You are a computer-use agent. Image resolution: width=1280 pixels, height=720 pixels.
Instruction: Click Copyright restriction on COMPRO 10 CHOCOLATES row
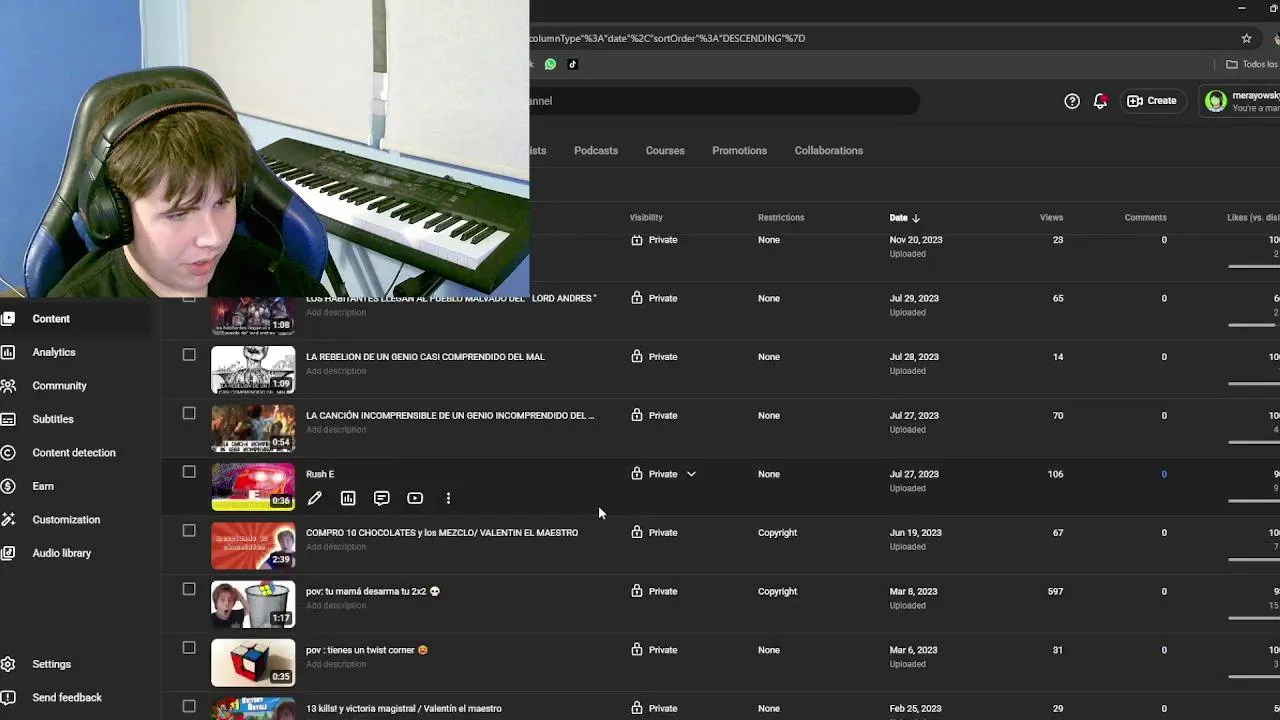777,533
